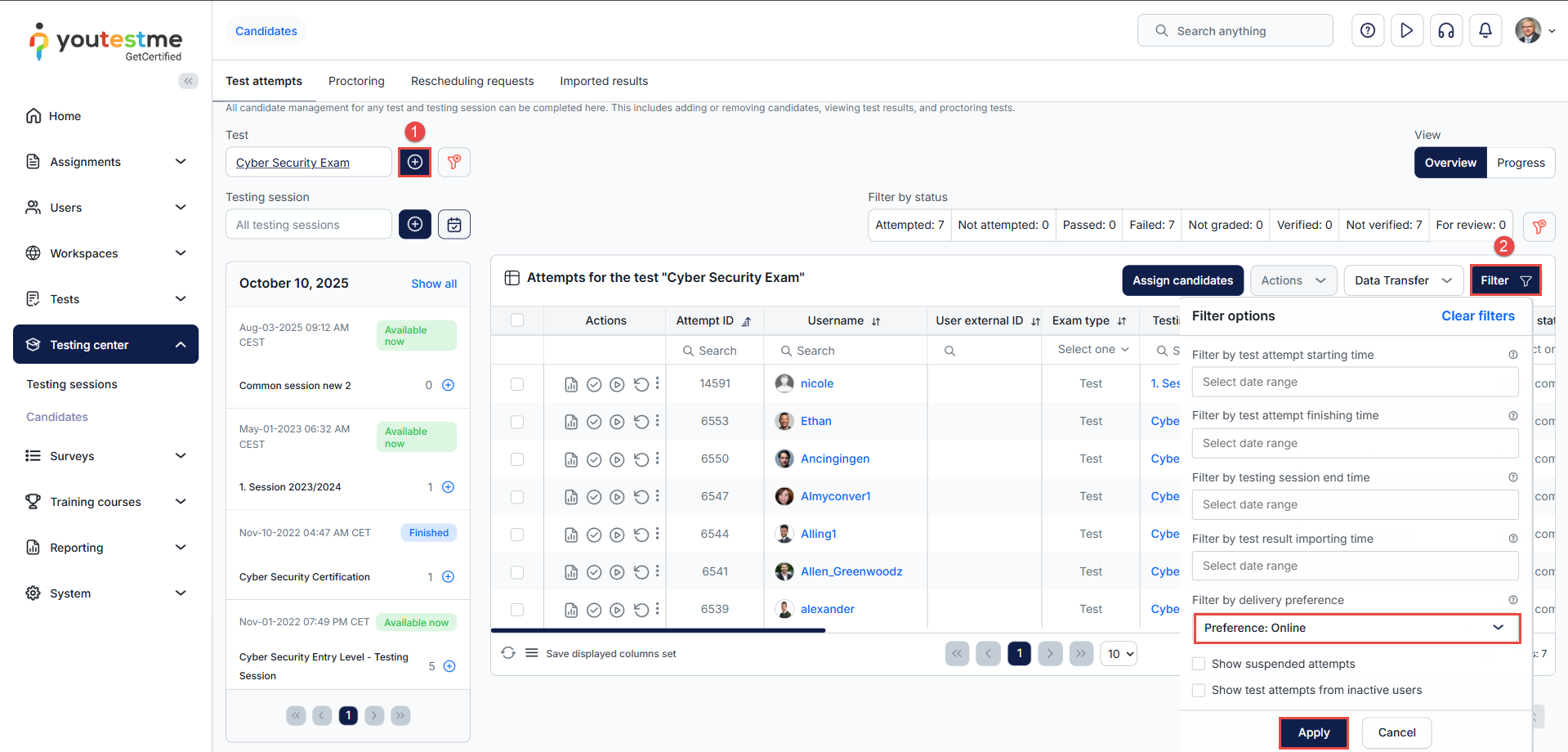Click the test attempt starting time date field
This screenshot has width=1568, height=752.
pyautogui.click(x=1354, y=382)
